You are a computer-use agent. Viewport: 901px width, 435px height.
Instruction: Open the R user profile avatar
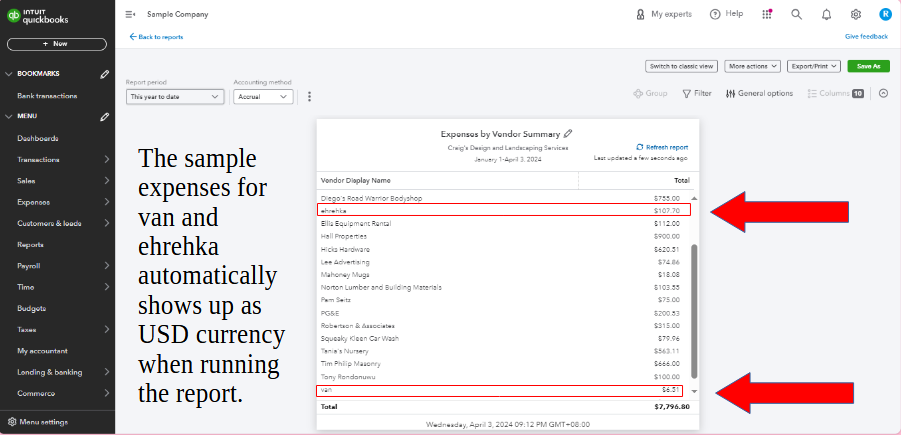(x=885, y=14)
